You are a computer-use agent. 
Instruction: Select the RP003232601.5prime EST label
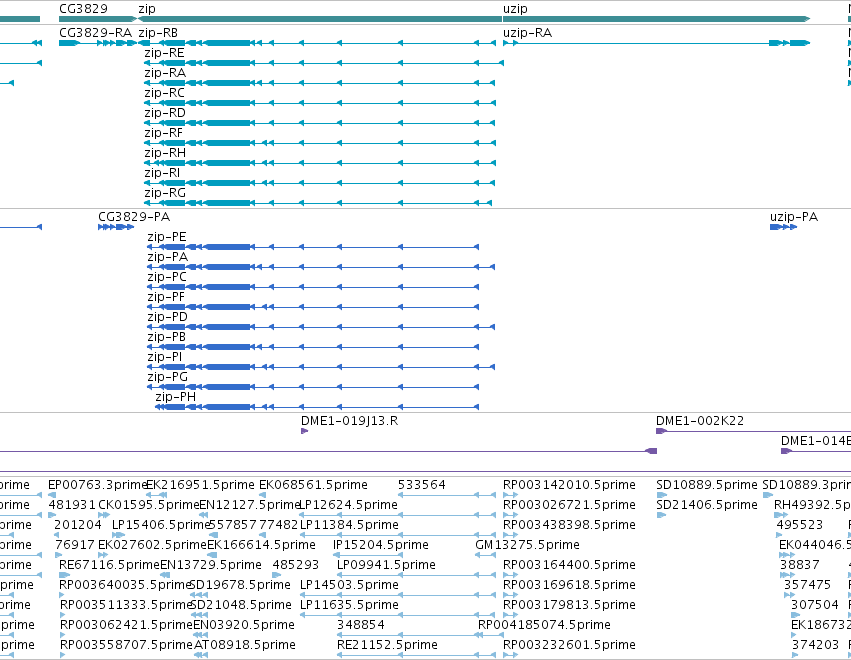(569, 645)
